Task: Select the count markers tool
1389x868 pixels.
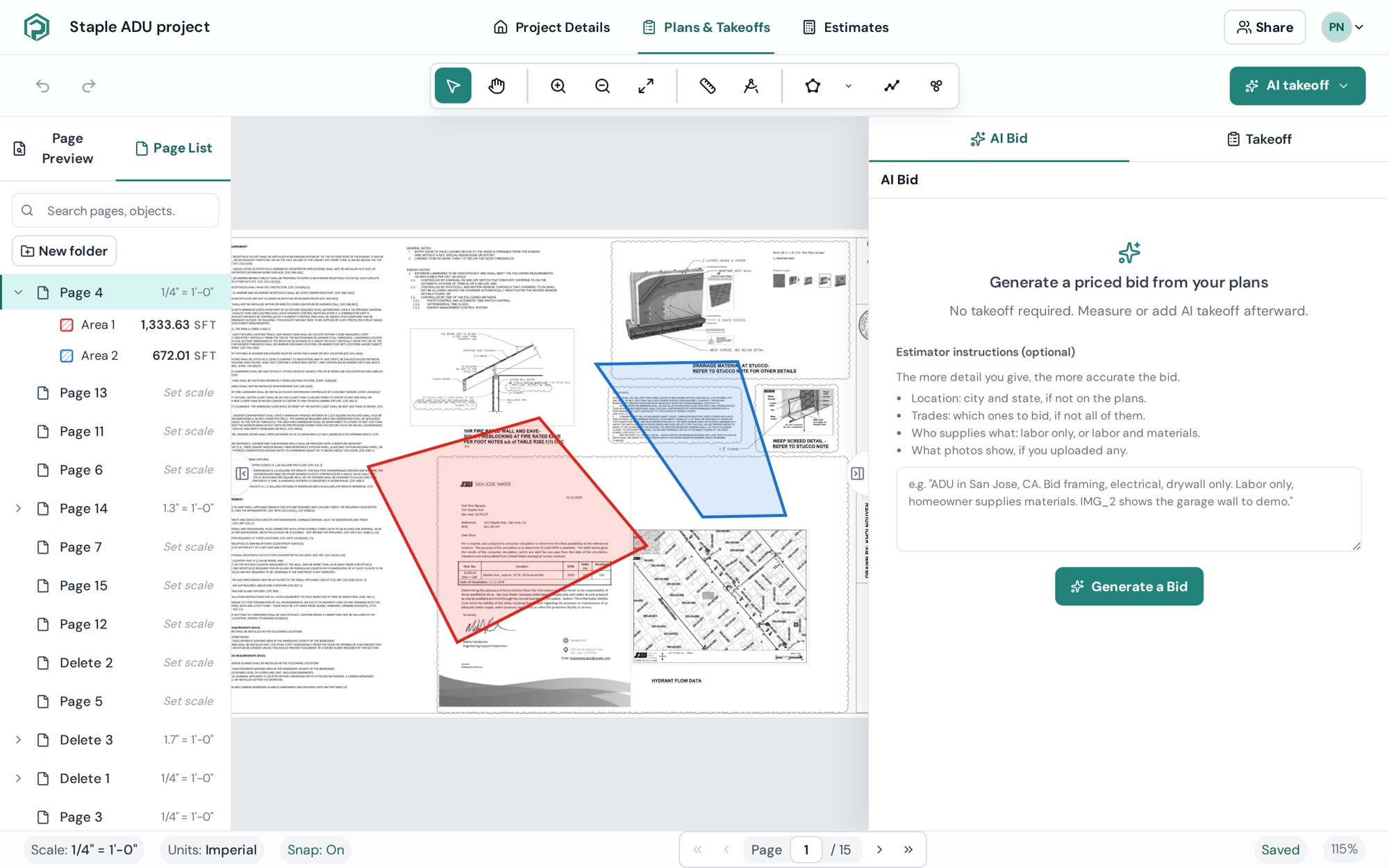Action: pyautogui.click(x=936, y=85)
